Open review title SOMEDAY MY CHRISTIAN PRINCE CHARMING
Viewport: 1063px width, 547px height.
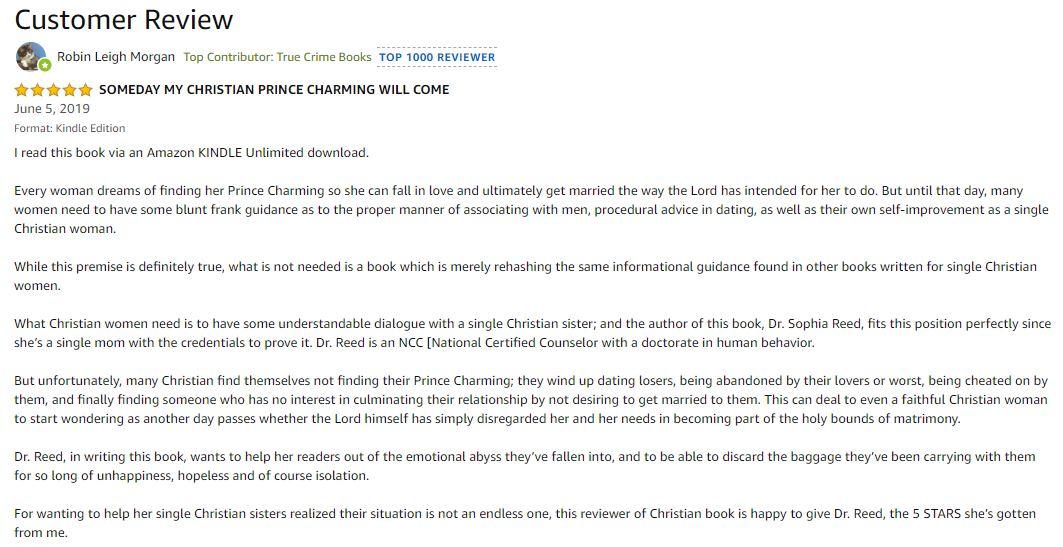pyautogui.click(x=274, y=90)
